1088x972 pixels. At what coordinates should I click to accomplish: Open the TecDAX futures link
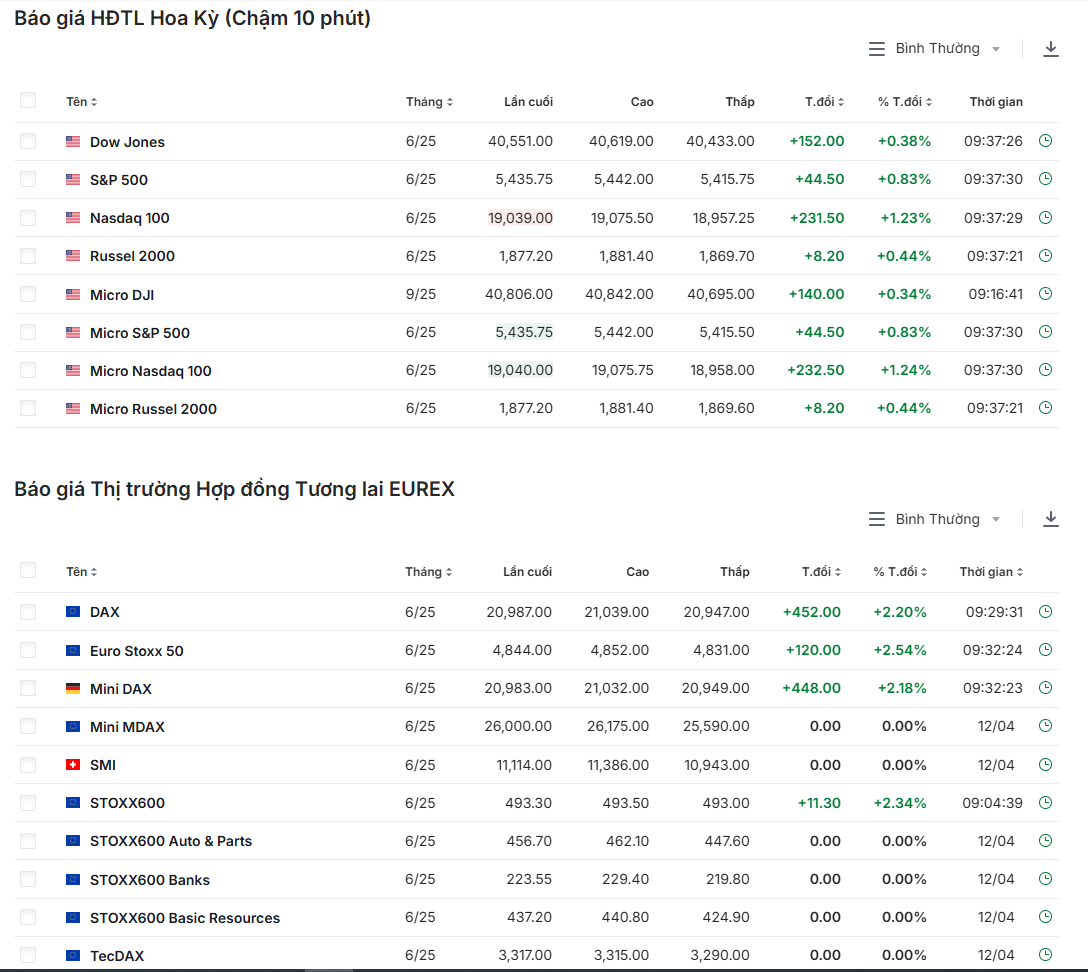(x=117, y=956)
